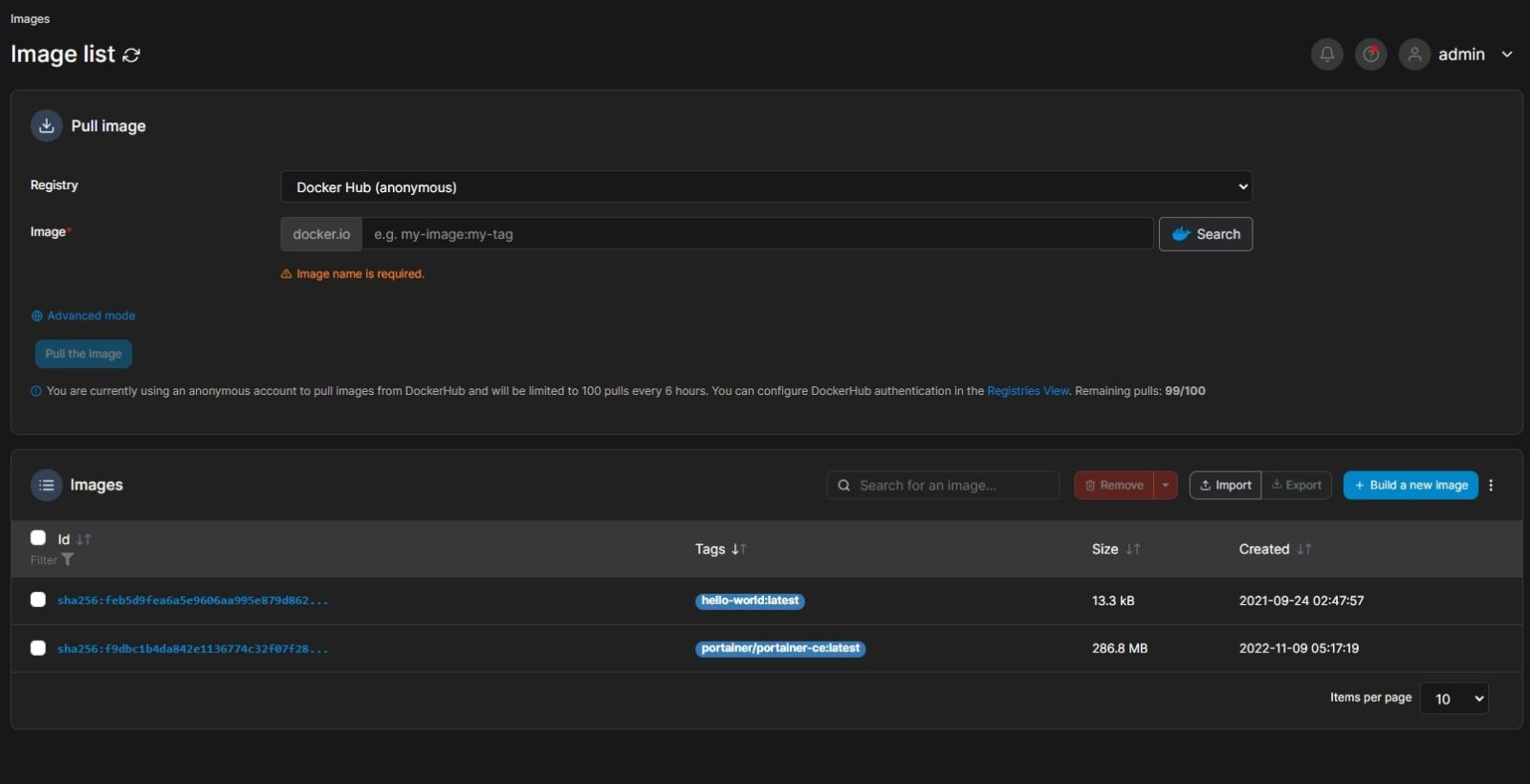Image resolution: width=1530 pixels, height=784 pixels.
Task: Click the admin username label
Action: click(1461, 54)
